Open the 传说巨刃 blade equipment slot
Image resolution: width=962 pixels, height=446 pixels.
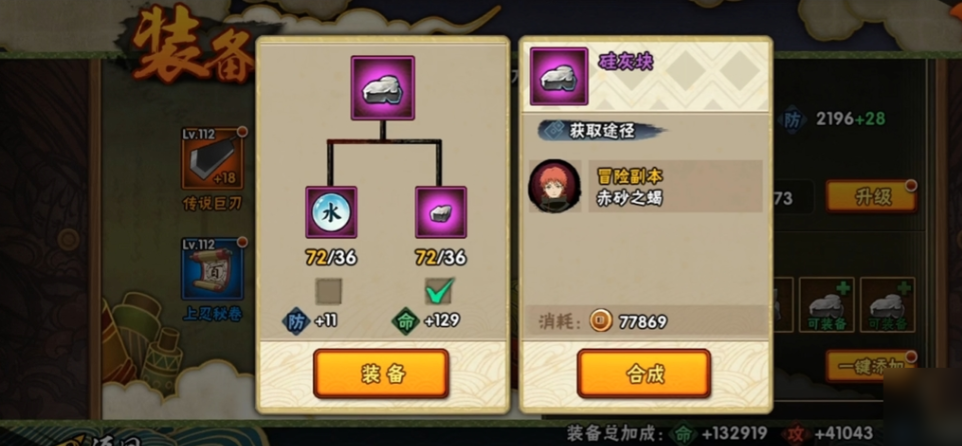(x=212, y=158)
